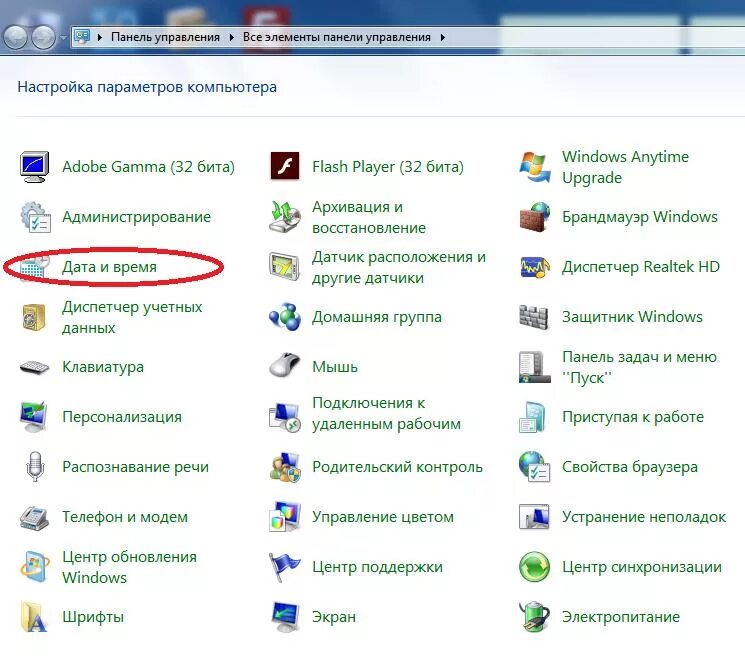
Task: Open the Родительский контроль link
Action: [397, 467]
